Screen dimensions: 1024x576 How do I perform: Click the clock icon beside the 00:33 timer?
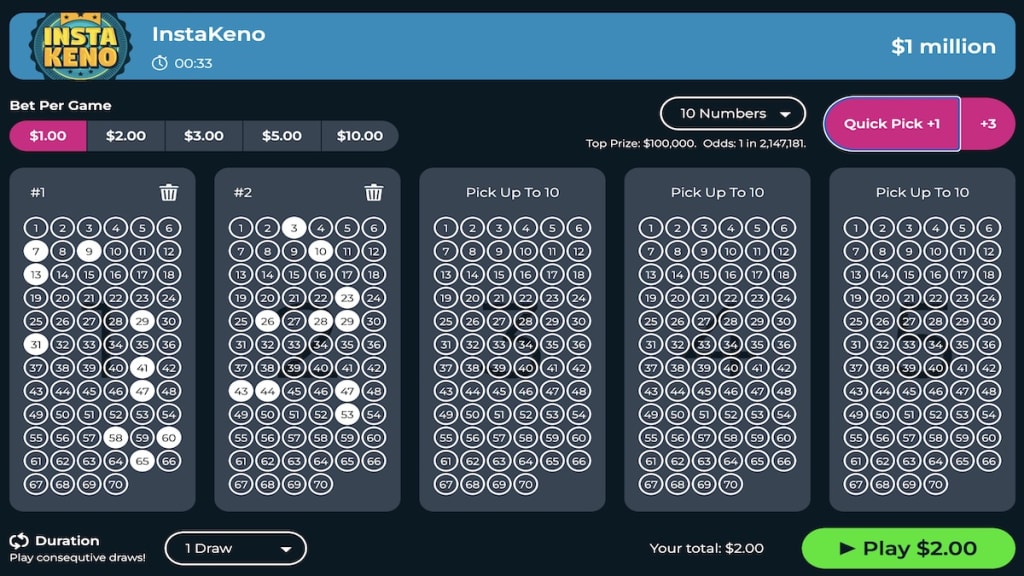(159, 62)
